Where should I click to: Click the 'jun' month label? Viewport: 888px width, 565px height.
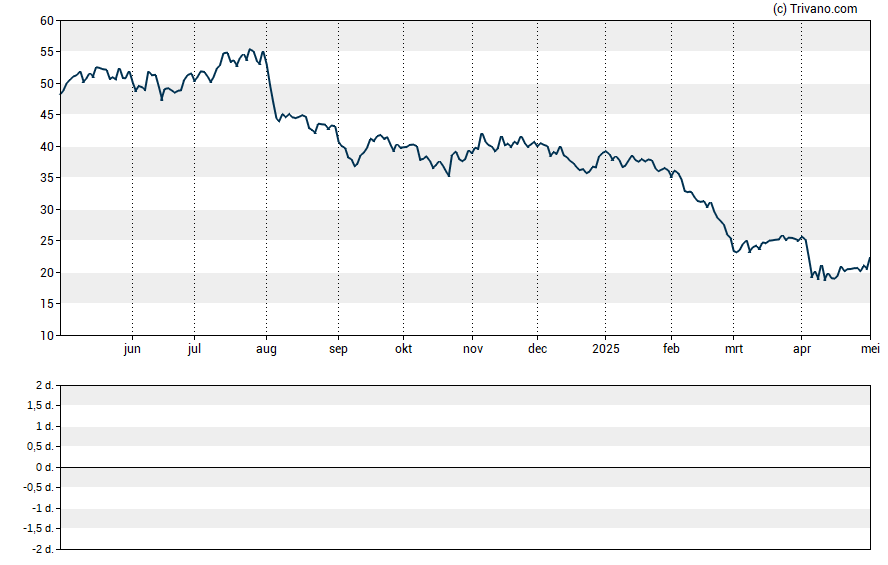coord(132,349)
